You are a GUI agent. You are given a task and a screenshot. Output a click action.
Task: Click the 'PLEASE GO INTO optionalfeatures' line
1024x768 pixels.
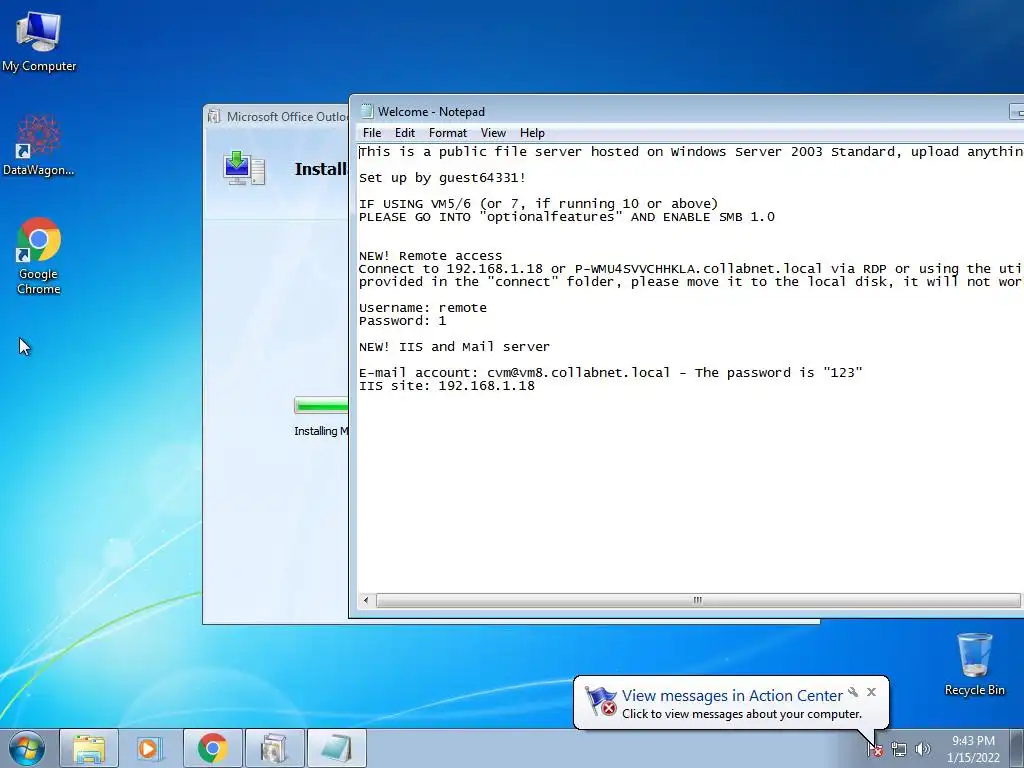click(x=567, y=217)
